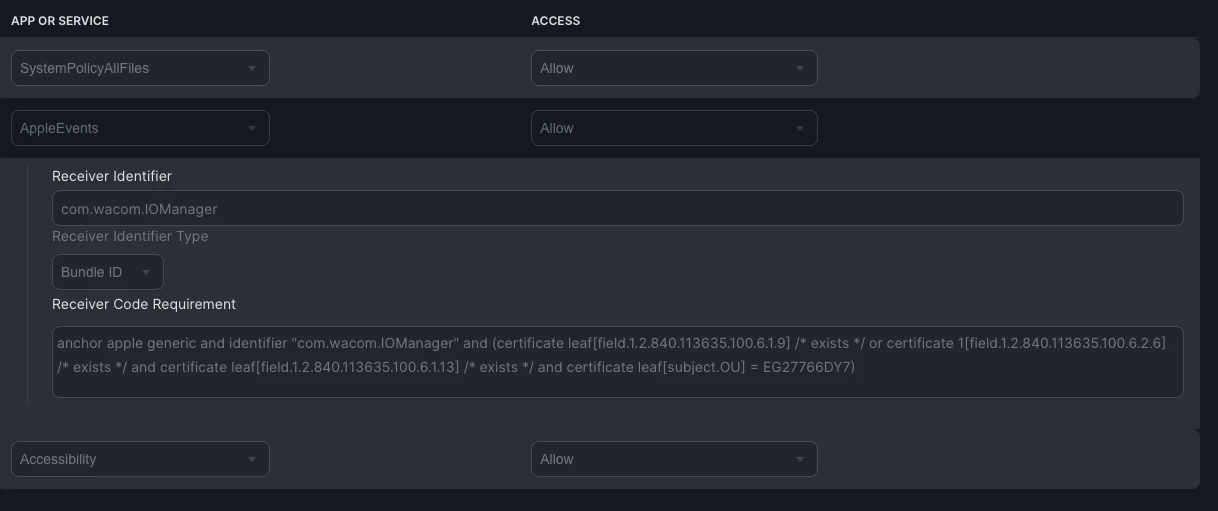Click the arrow icon beside AppleEvents

[251, 128]
